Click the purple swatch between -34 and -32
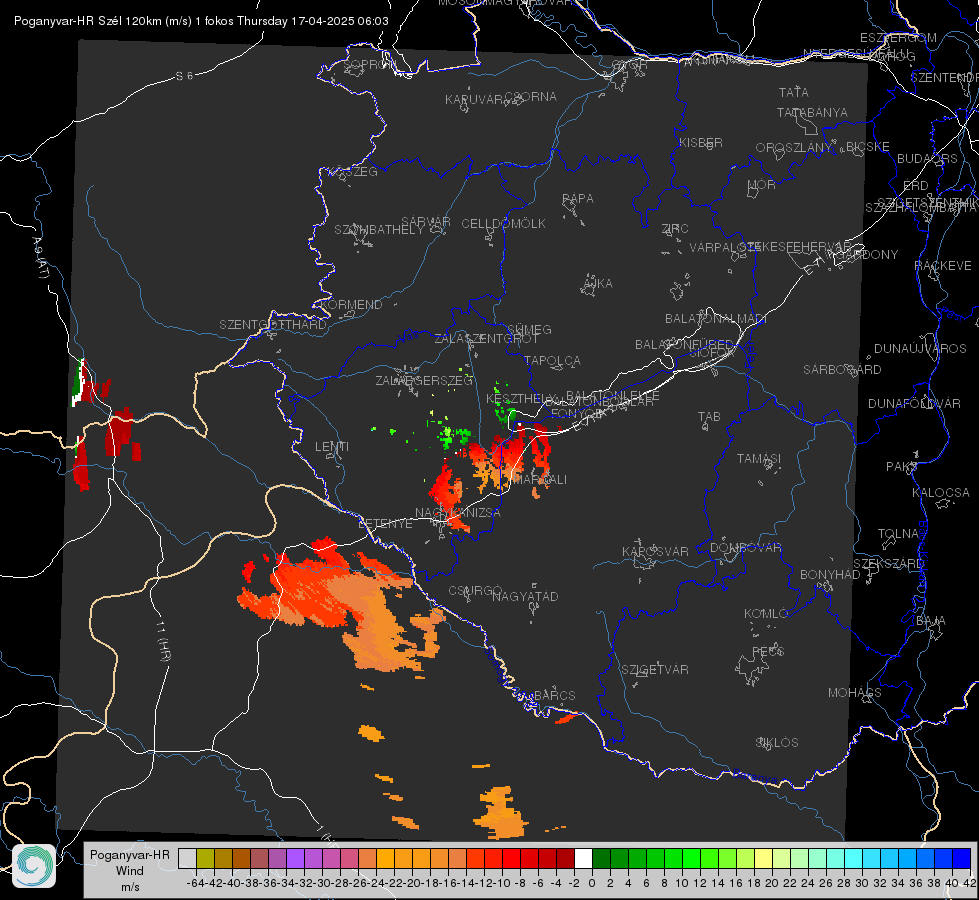 click(295, 858)
